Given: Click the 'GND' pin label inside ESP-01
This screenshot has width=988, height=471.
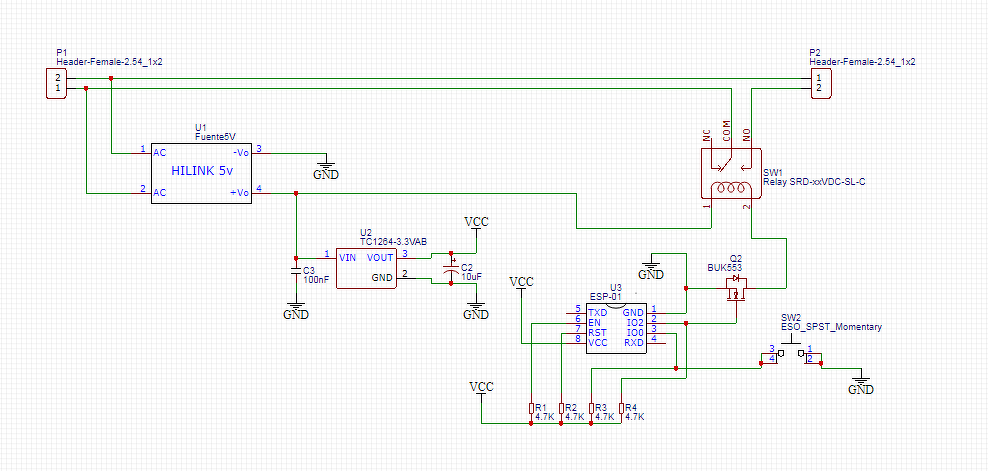Looking at the screenshot, I should 633,313.
